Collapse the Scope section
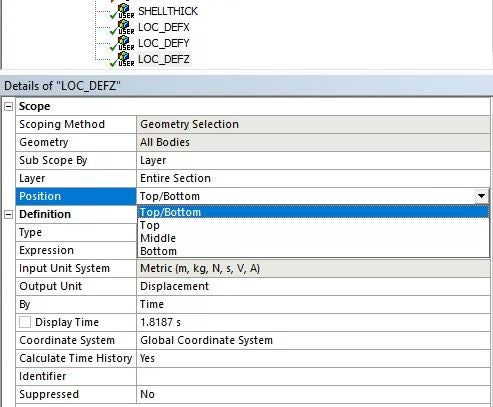Screen dimensions: 493x407 click(x=8, y=106)
